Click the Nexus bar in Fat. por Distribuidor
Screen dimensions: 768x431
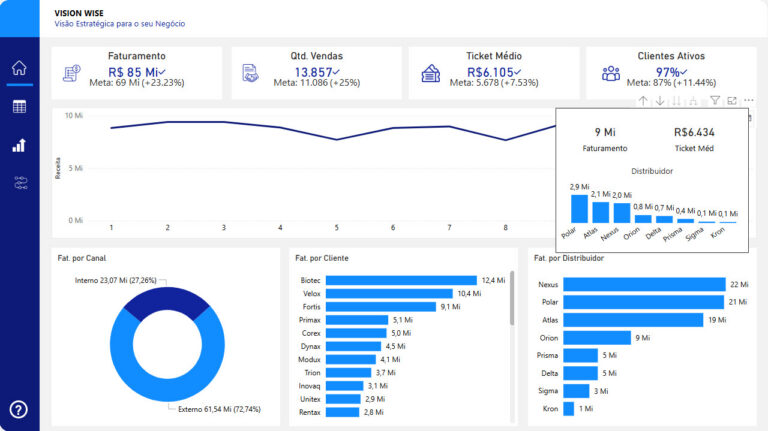643,285
